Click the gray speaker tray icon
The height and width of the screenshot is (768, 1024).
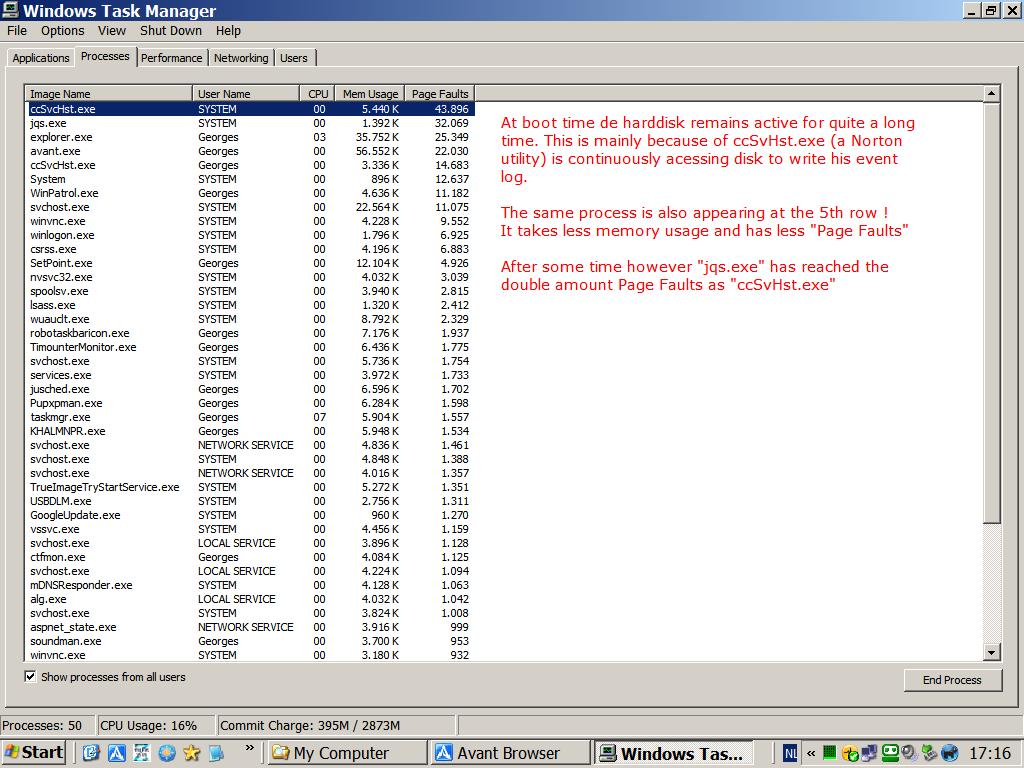click(x=909, y=754)
